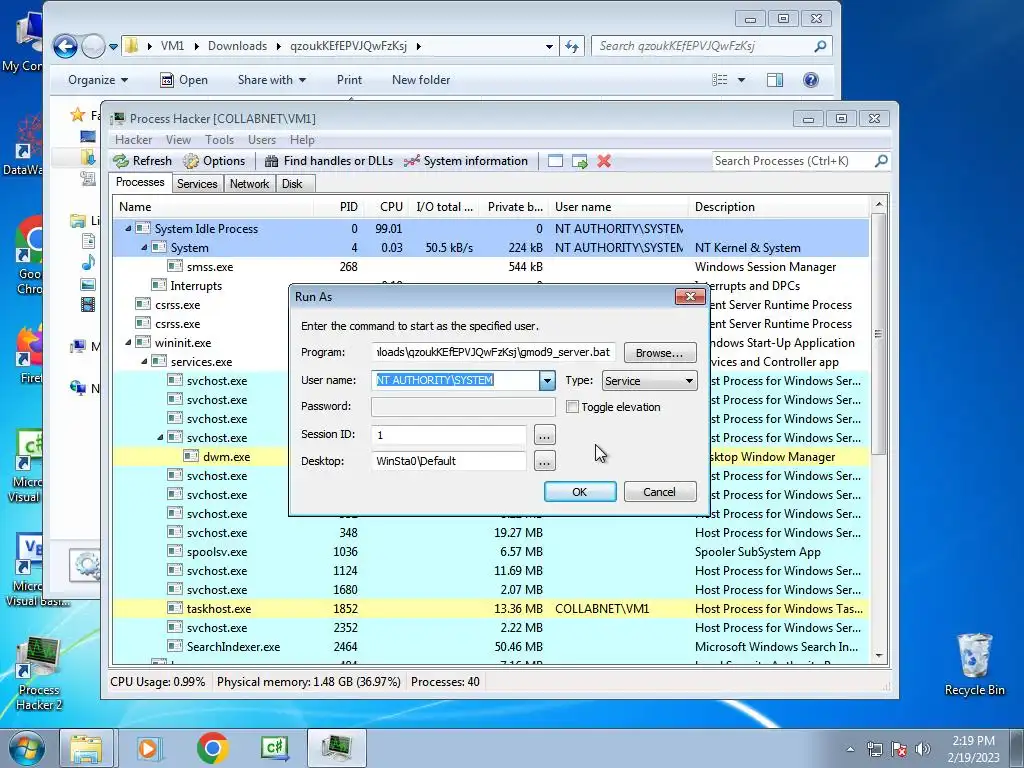The height and width of the screenshot is (768, 1024).
Task: Open the User name dropdown in Run As
Action: pos(547,381)
